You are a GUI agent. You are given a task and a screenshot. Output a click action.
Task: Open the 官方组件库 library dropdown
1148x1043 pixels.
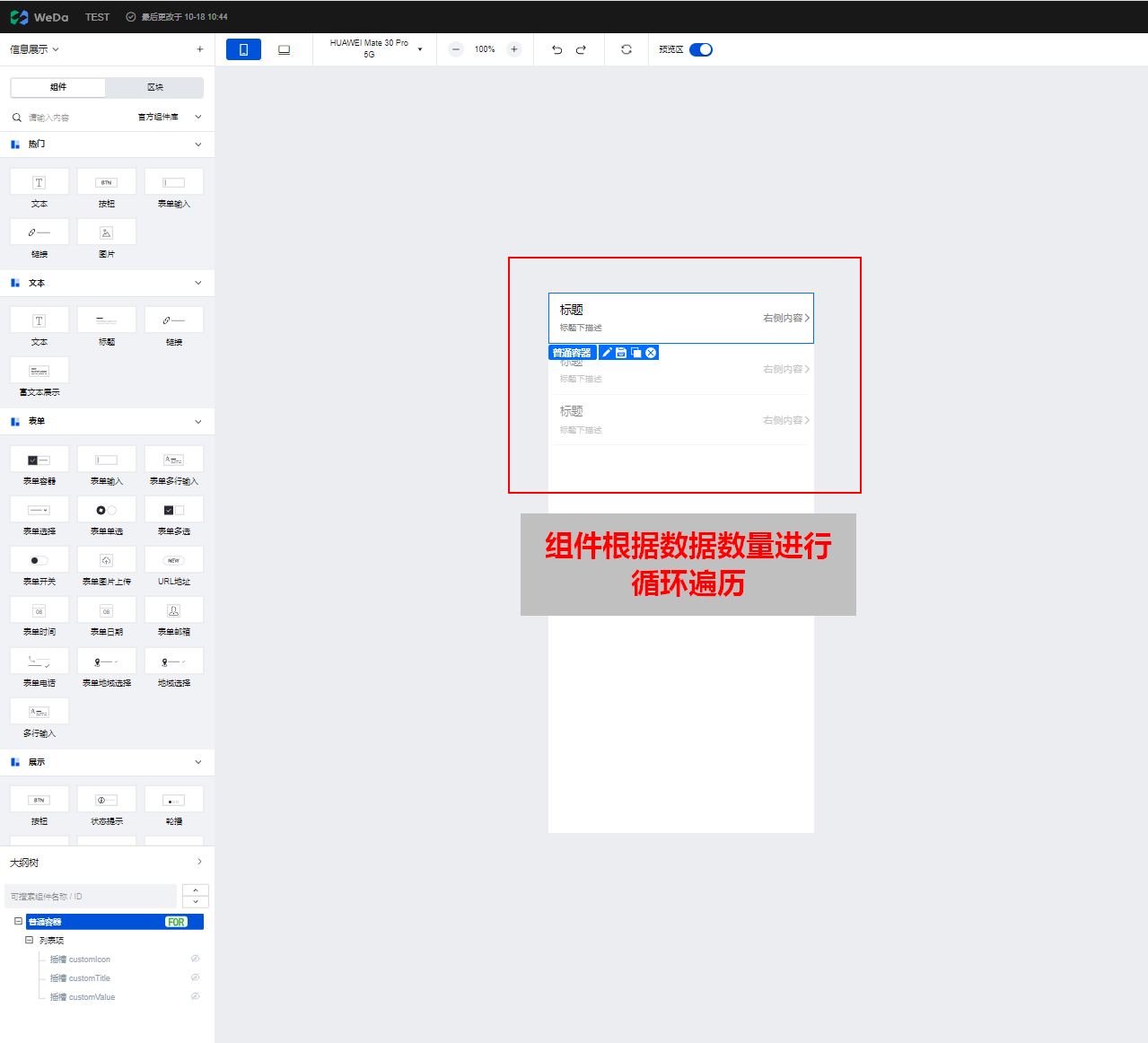pos(170,118)
